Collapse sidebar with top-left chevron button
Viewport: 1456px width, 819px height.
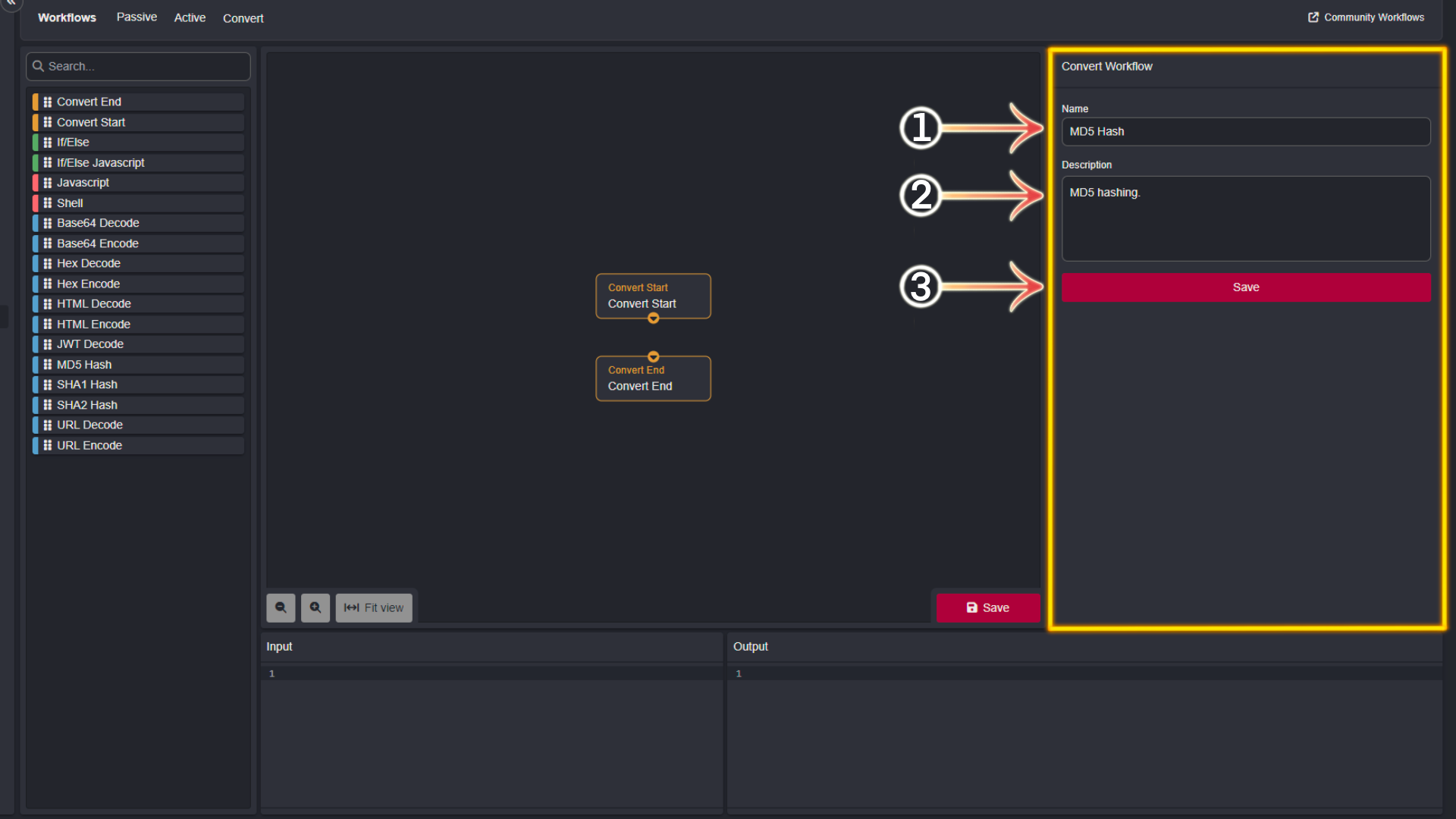(11, 3)
